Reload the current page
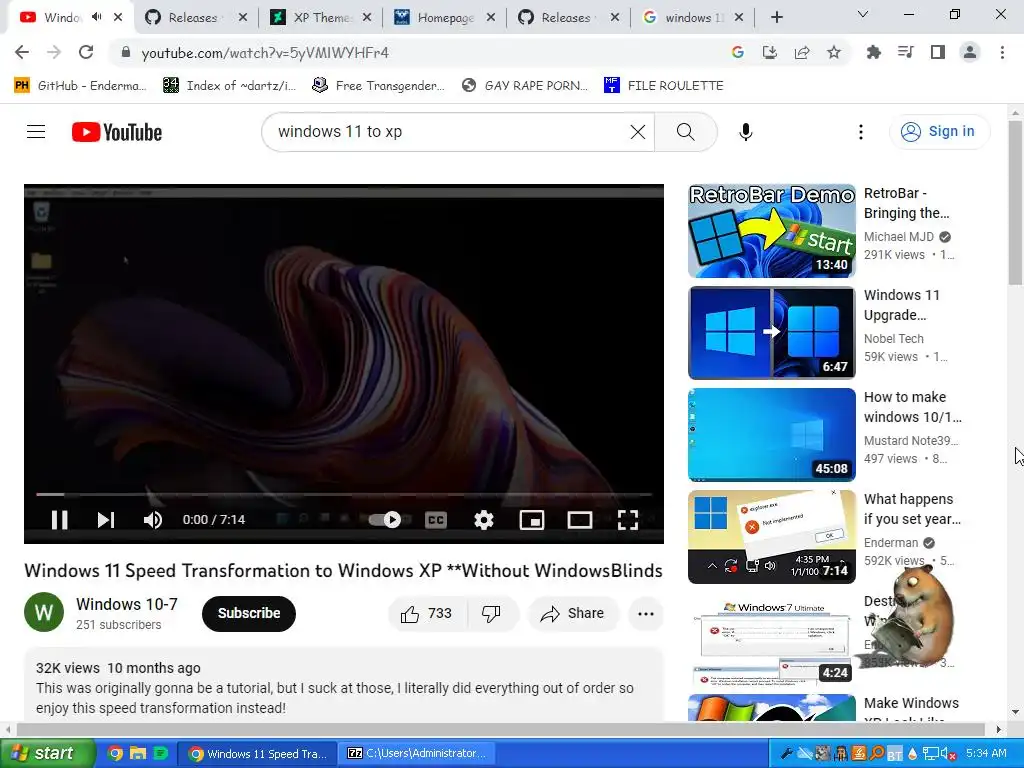This screenshot has height=768, width=1024. coord(86,52)
